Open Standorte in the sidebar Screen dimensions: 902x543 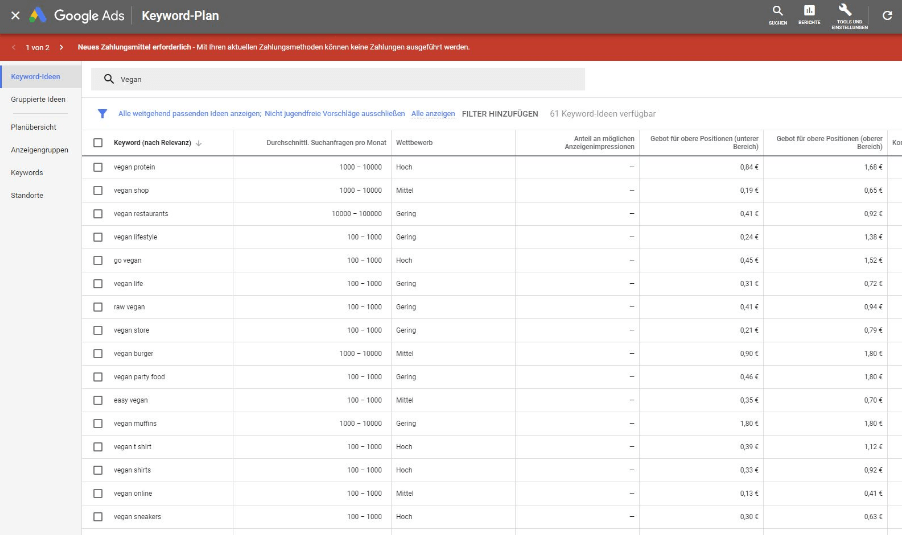click(x=26, y=196)
